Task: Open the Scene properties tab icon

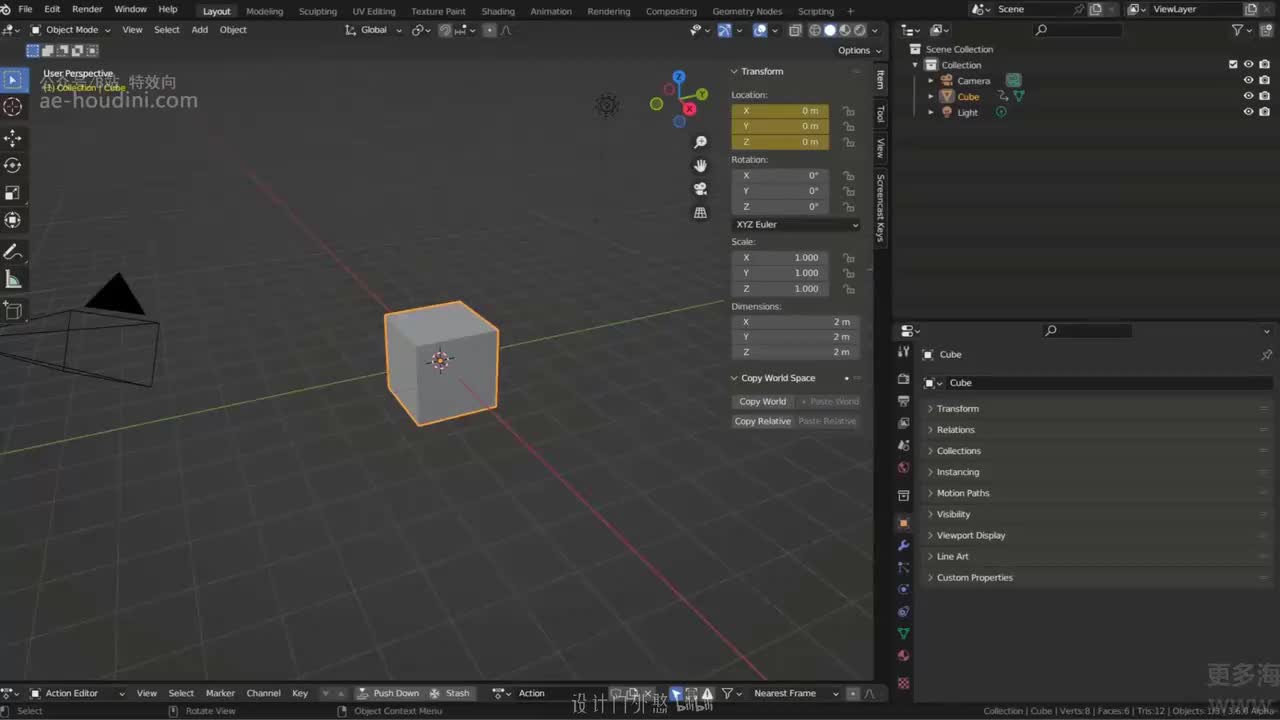Action: [904, 445]
